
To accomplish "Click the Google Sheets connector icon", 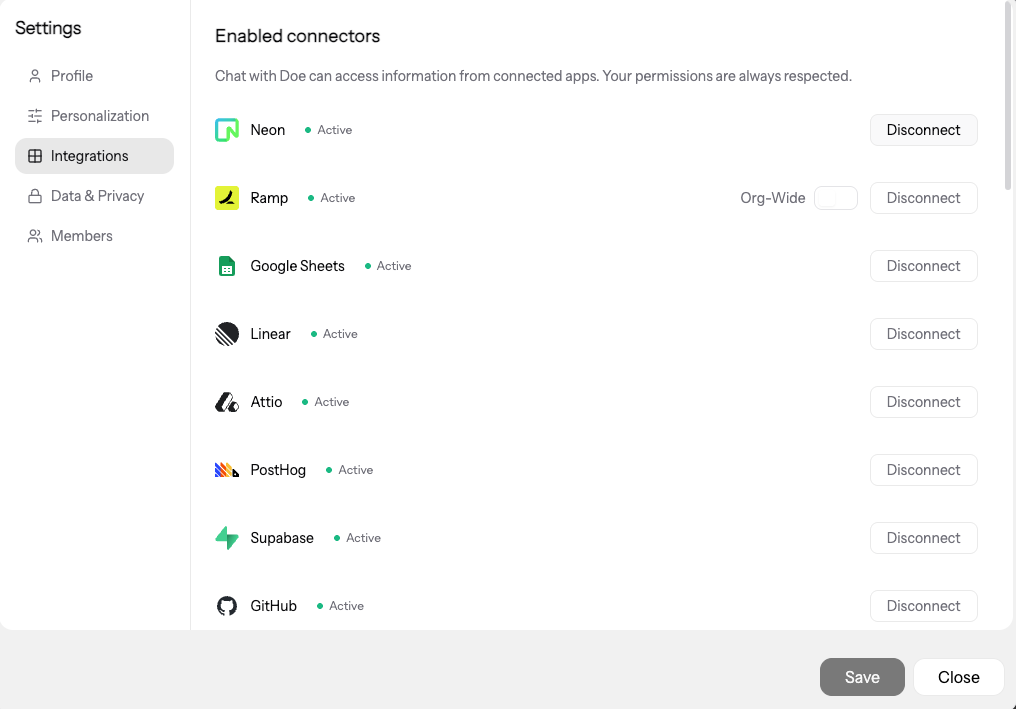I will tap(226, 265).
